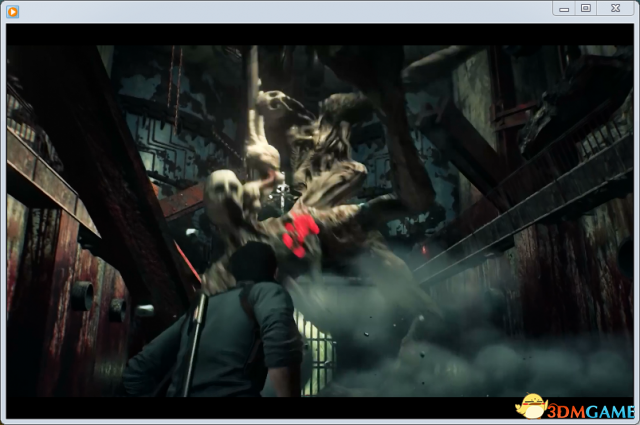Maximize the video player window
Image resolution: width=640 pixels, height=425 pixels.
586,9
